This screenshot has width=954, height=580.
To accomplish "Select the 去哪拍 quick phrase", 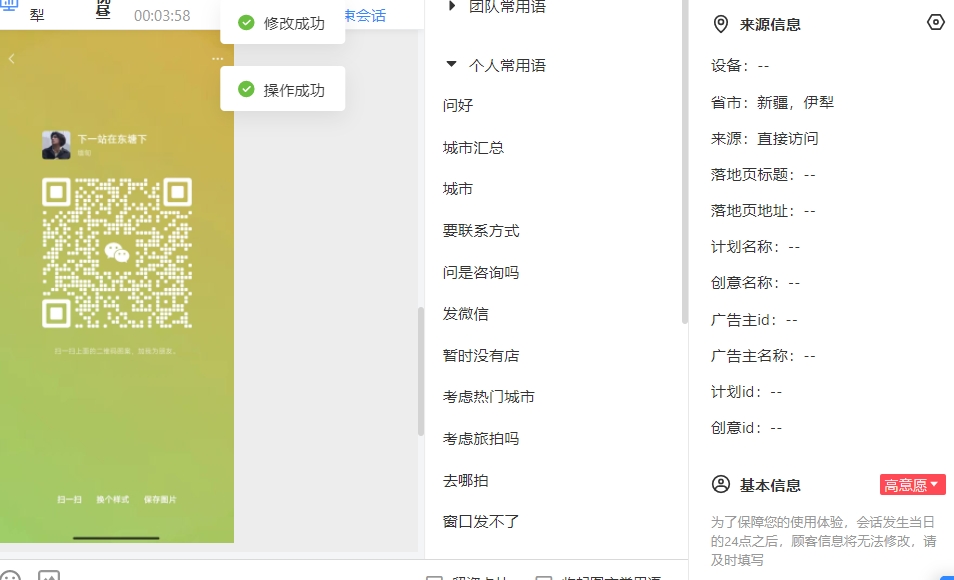I will point(465,480).
